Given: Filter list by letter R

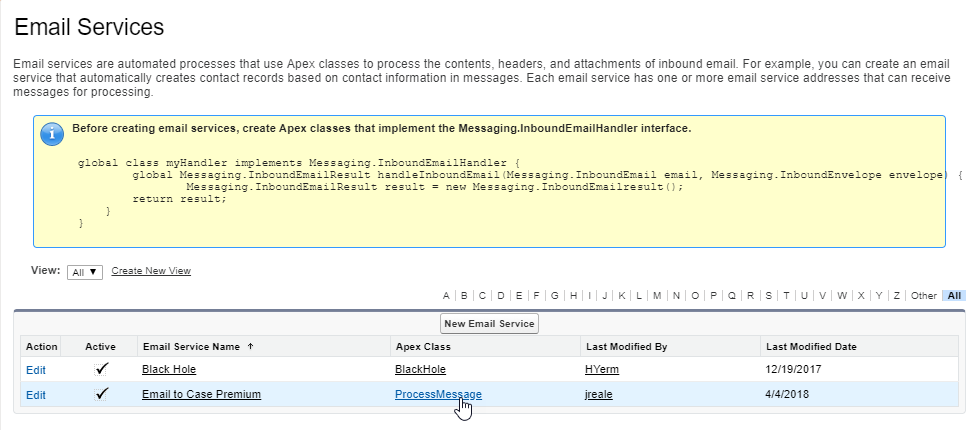Looking at the screenshot, I should [x=751, y=296].
